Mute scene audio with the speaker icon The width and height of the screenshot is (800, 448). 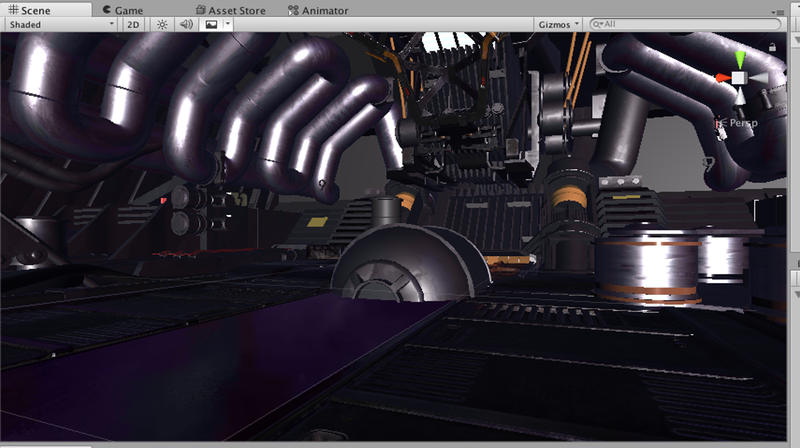(186, 24)
